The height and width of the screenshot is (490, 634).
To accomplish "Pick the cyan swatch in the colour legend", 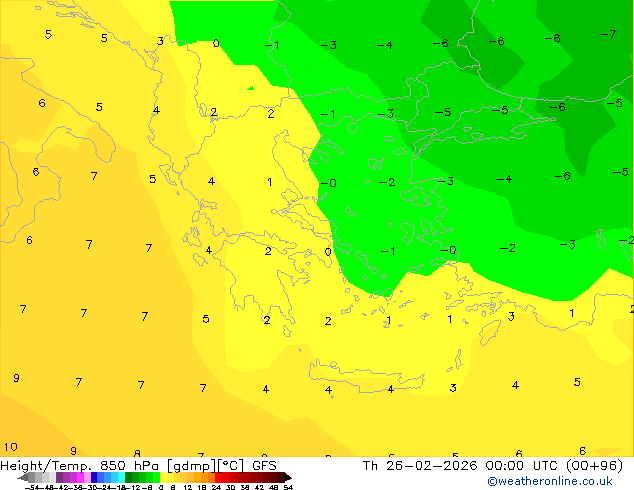I will pos(121,477).
